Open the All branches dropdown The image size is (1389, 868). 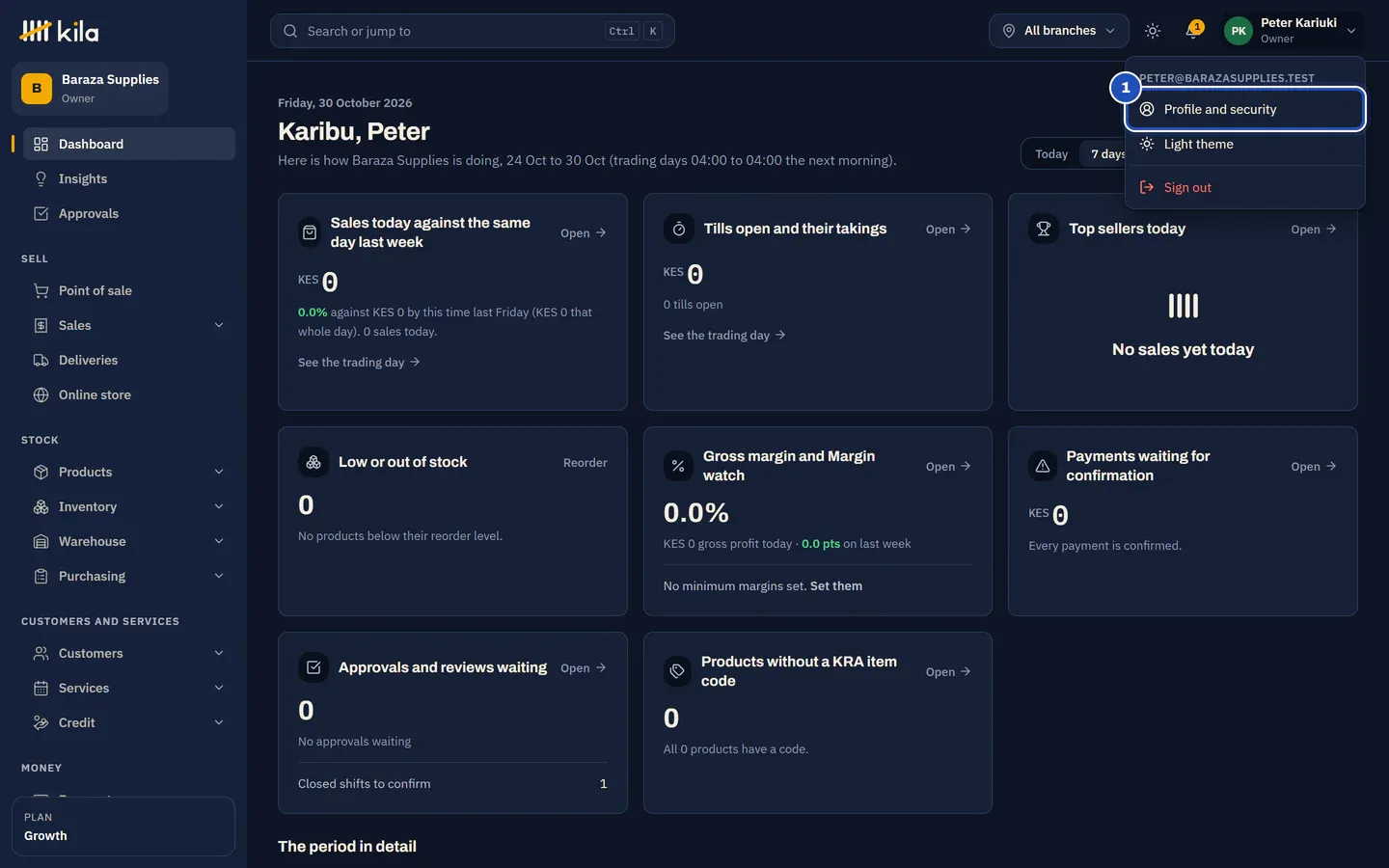click(1058, 31)
